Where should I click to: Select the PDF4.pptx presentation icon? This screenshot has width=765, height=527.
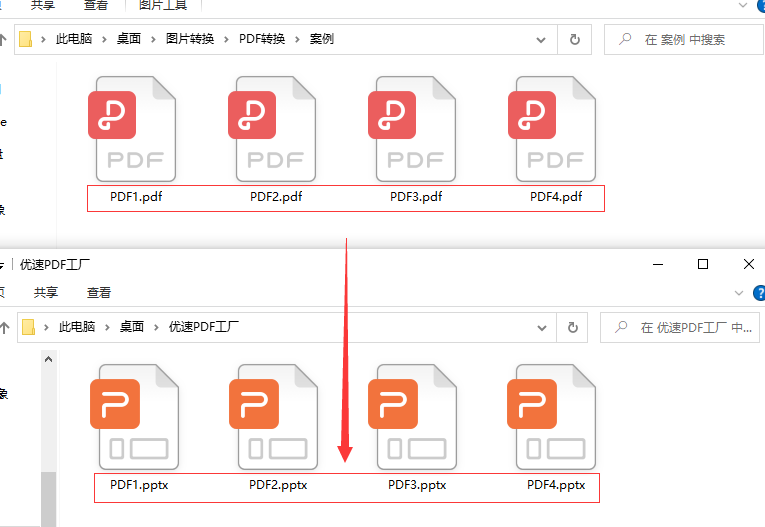[551, 417]
